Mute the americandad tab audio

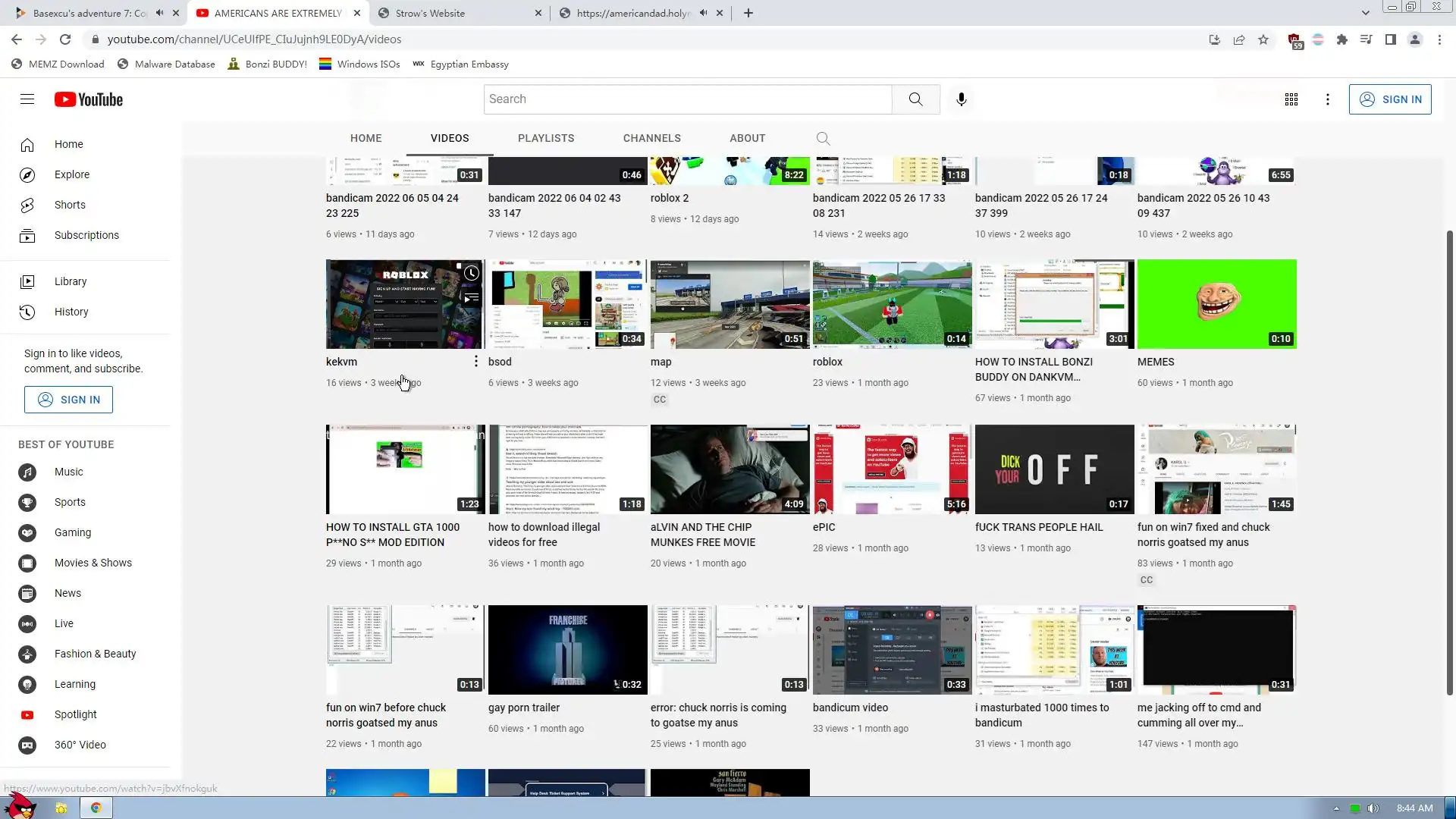703,13
